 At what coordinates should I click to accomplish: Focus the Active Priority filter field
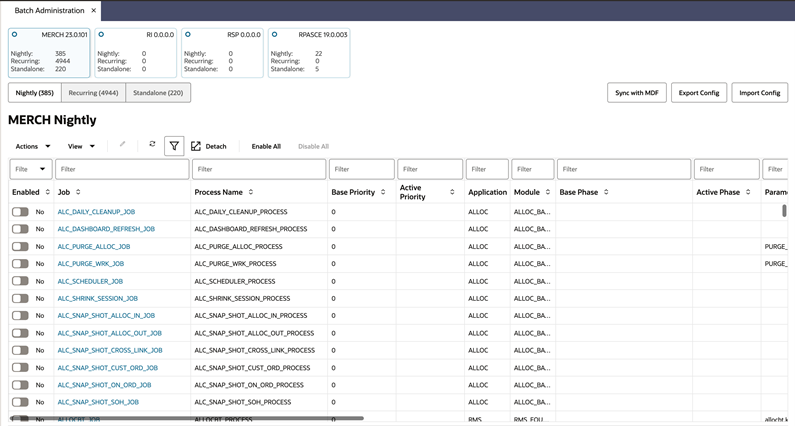click(x=430, y=169)
